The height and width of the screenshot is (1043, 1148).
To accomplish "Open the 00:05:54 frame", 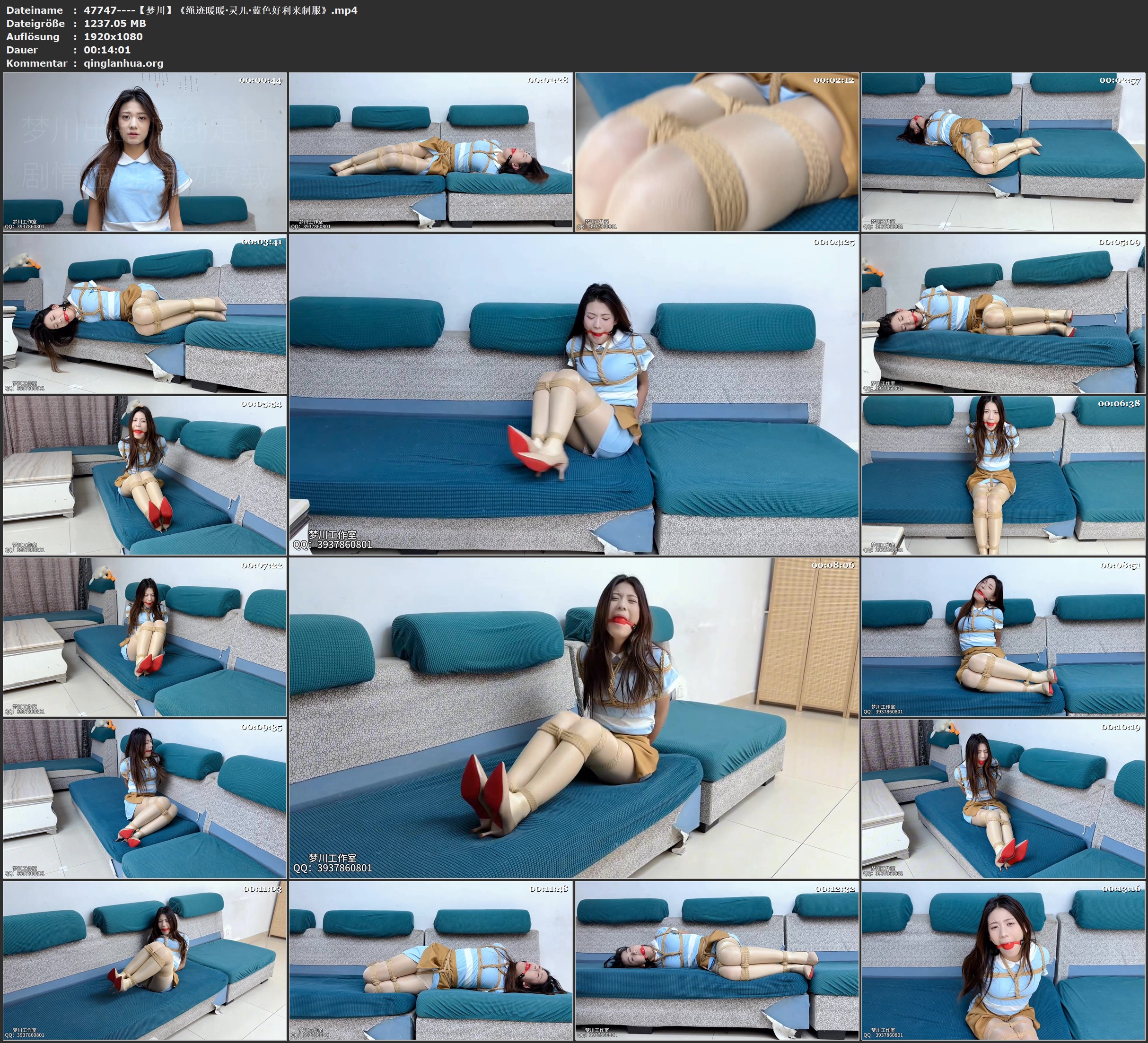I will point(145,475).
